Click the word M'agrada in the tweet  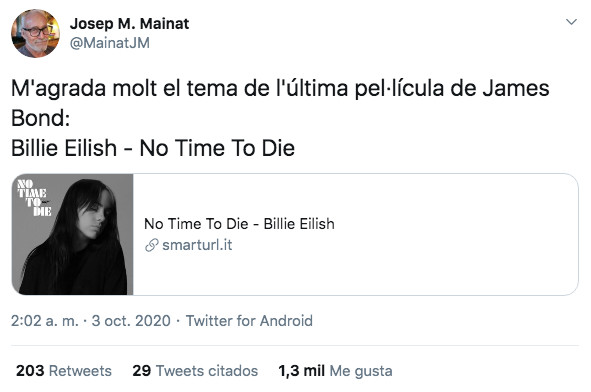[x=58, y=89]
